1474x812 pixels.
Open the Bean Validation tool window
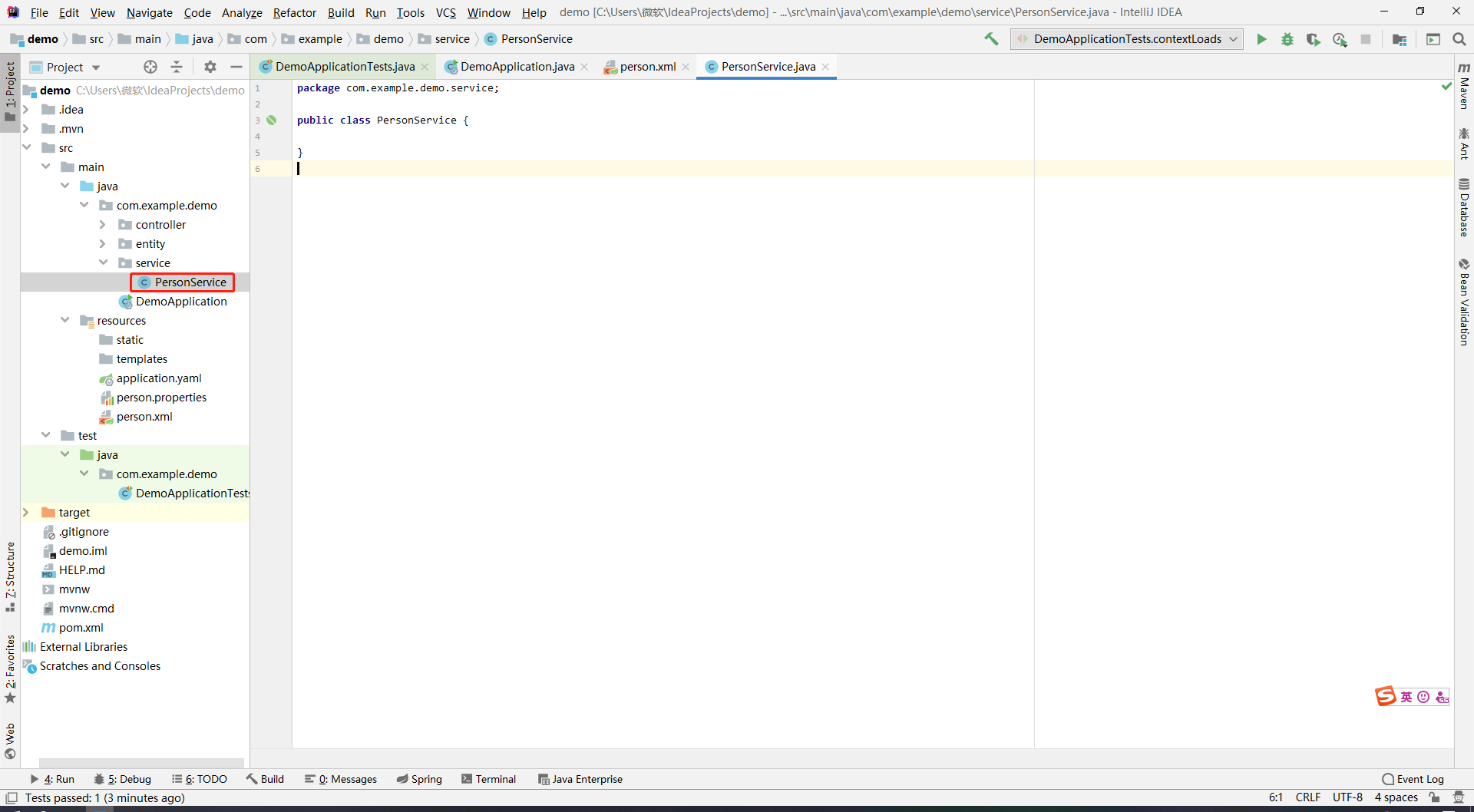(1464, 302)
